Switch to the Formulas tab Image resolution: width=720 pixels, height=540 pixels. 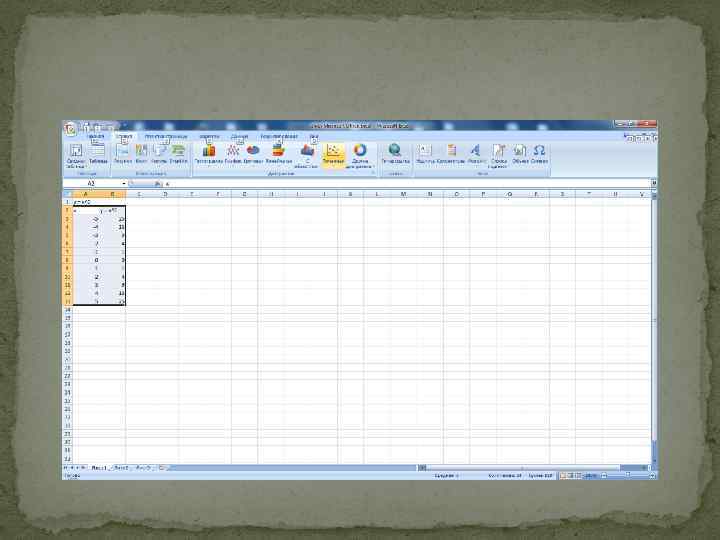click(x=209, y=136)
